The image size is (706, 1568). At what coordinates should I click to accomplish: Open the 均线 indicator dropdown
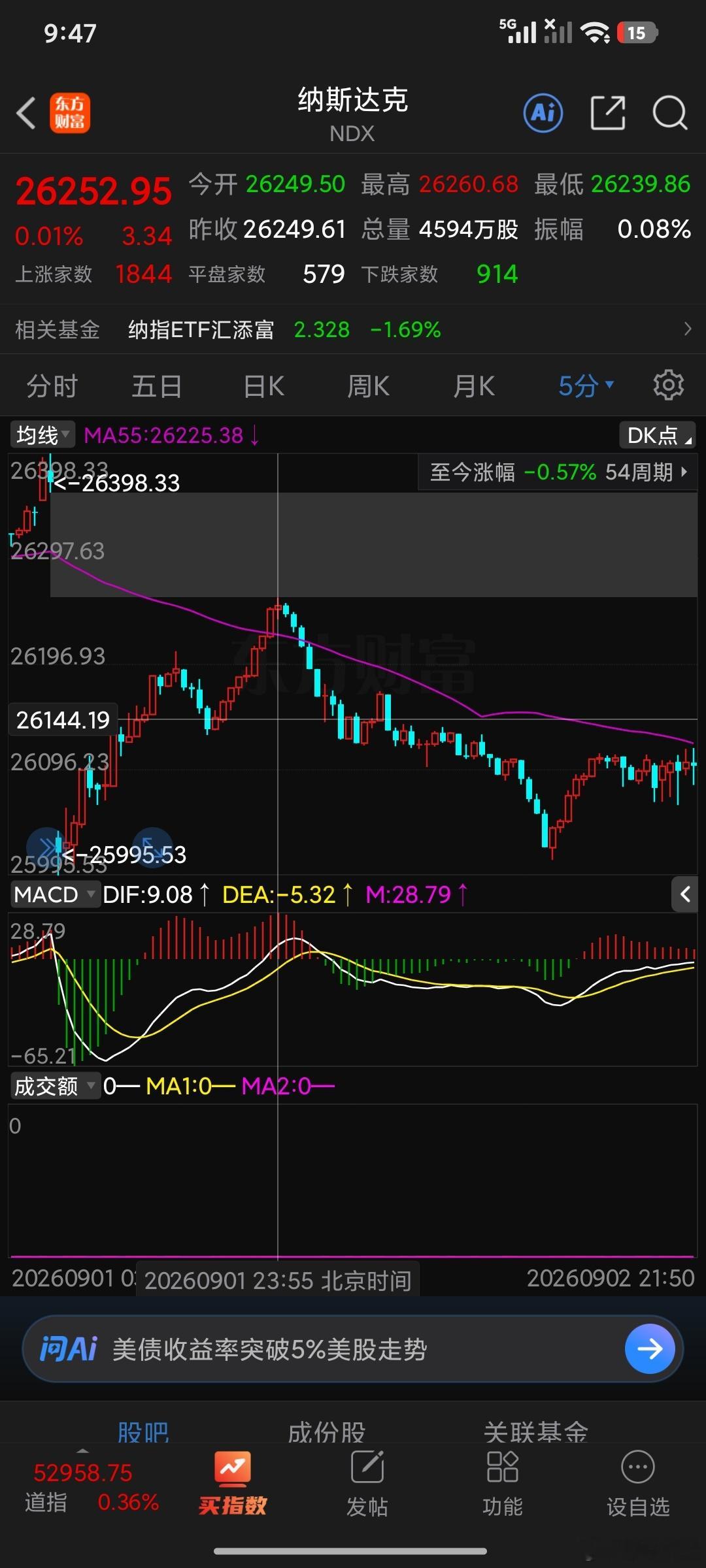click(x=42, y=434)
